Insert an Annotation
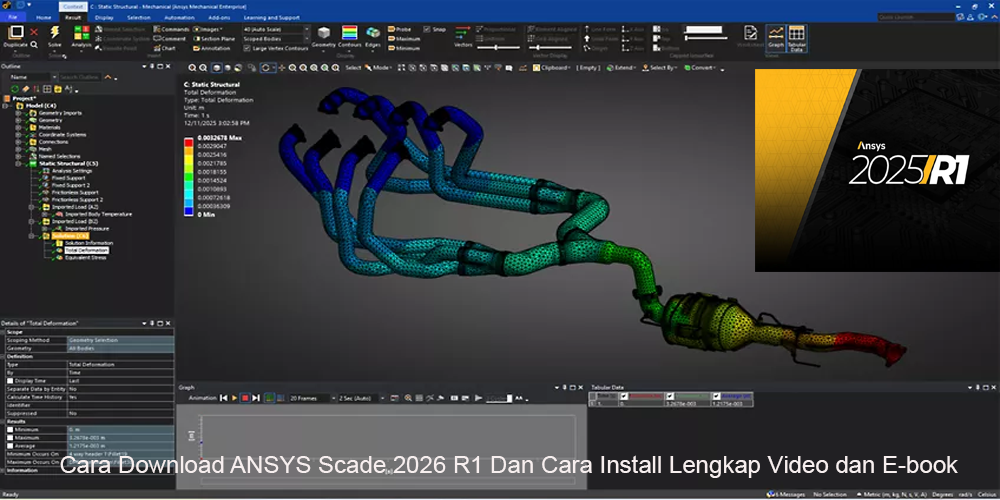Image resolution: width=1000 pixels, height=500 pixels. [211, 48]
